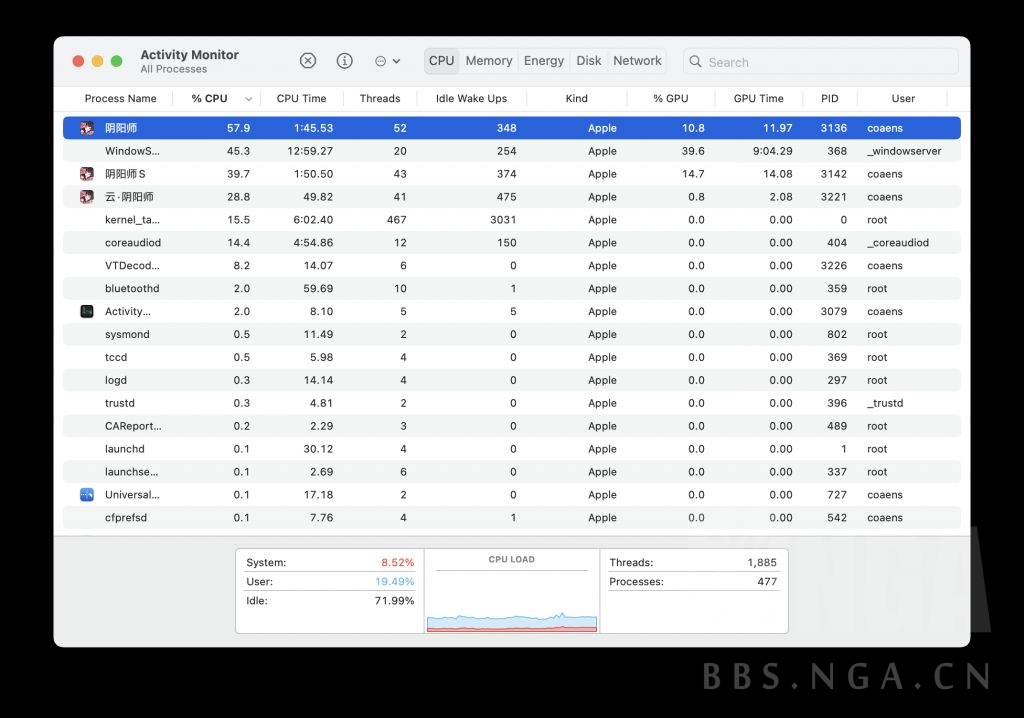Open the Disk tab
The width and height of the screenshot is (1024, 718).
589,61
